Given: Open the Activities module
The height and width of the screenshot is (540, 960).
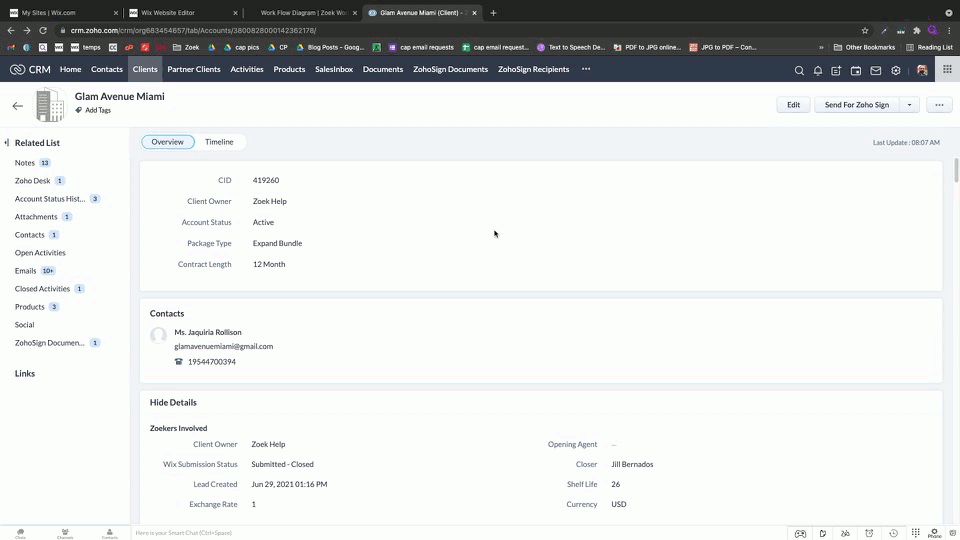Looking at the screenshot, I should click(x=247, y=69).
